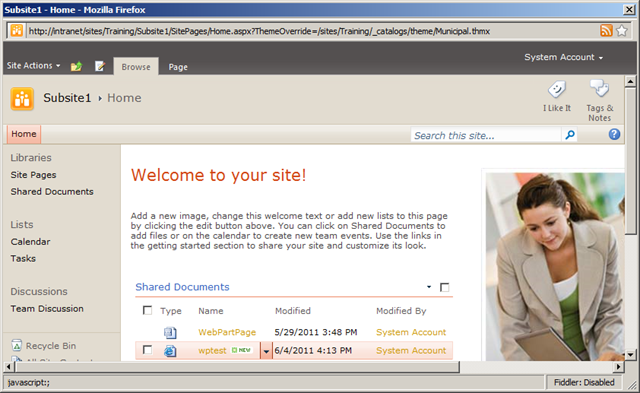Click the Search this site field
The height and width of the screenshot is (393, 640).
pos(486,135)
